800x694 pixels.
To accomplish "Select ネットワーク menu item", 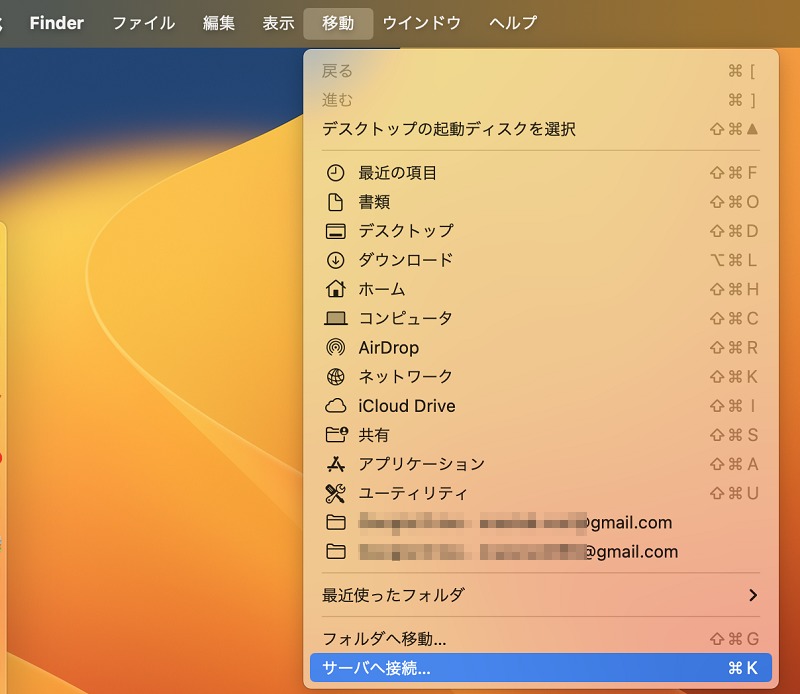I will pyautogui.click(x=541, y=377).
